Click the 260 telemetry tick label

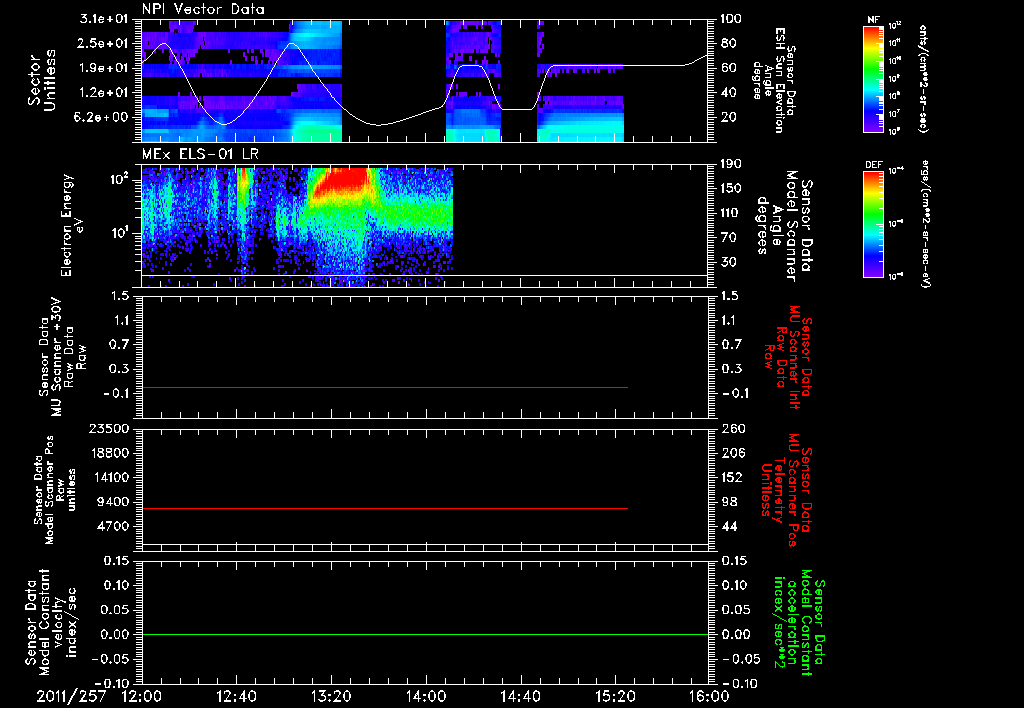(733, 429)
